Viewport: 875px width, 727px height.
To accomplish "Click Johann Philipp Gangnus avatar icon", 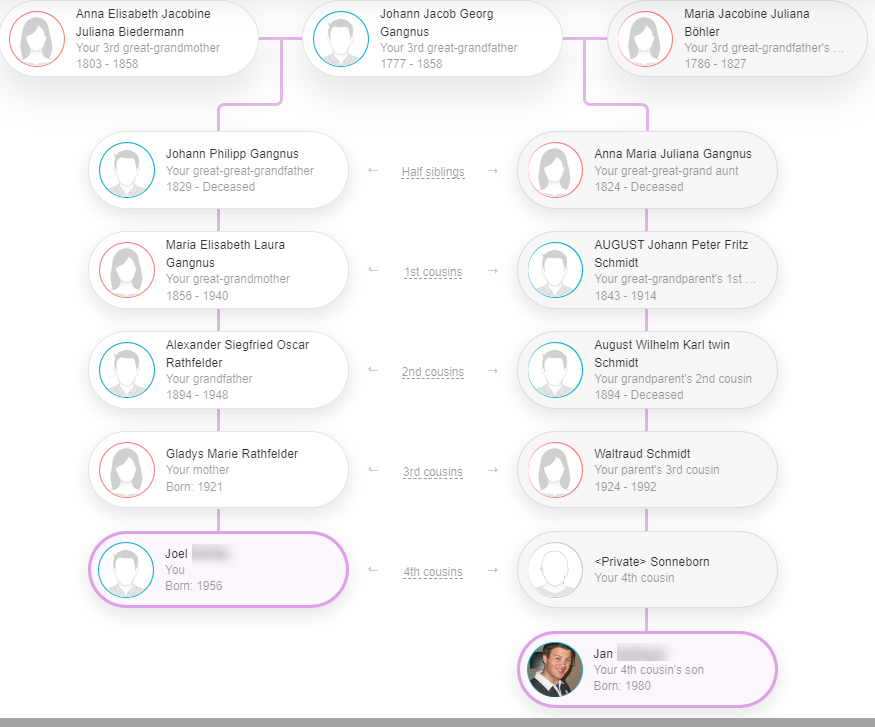I will pyautogui.click(x=127, y=170).
